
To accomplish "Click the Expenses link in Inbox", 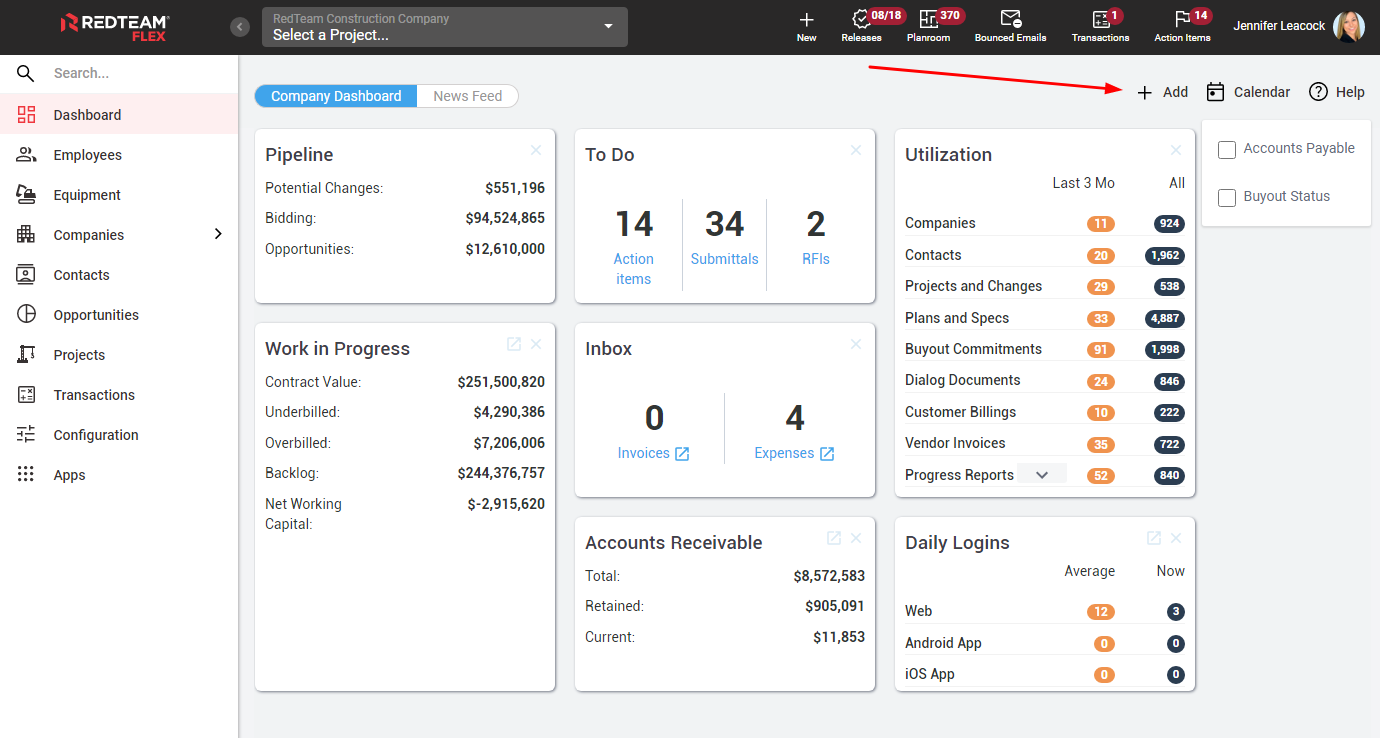I will 784,453.
